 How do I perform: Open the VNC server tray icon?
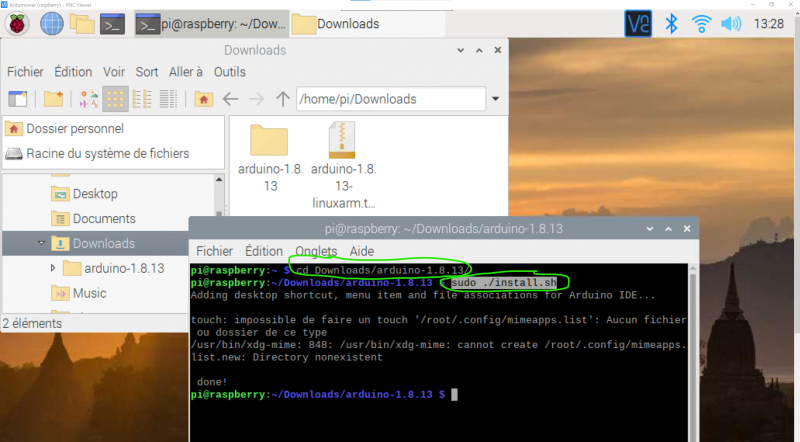tap(638, 23)
